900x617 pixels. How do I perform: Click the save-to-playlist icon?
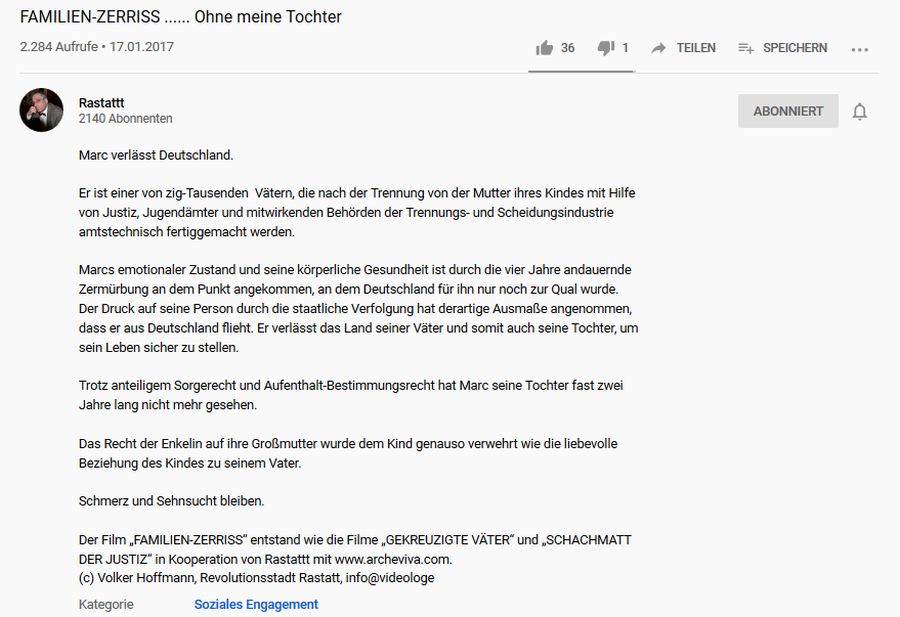pyautogui.click(x=746, y=48)
